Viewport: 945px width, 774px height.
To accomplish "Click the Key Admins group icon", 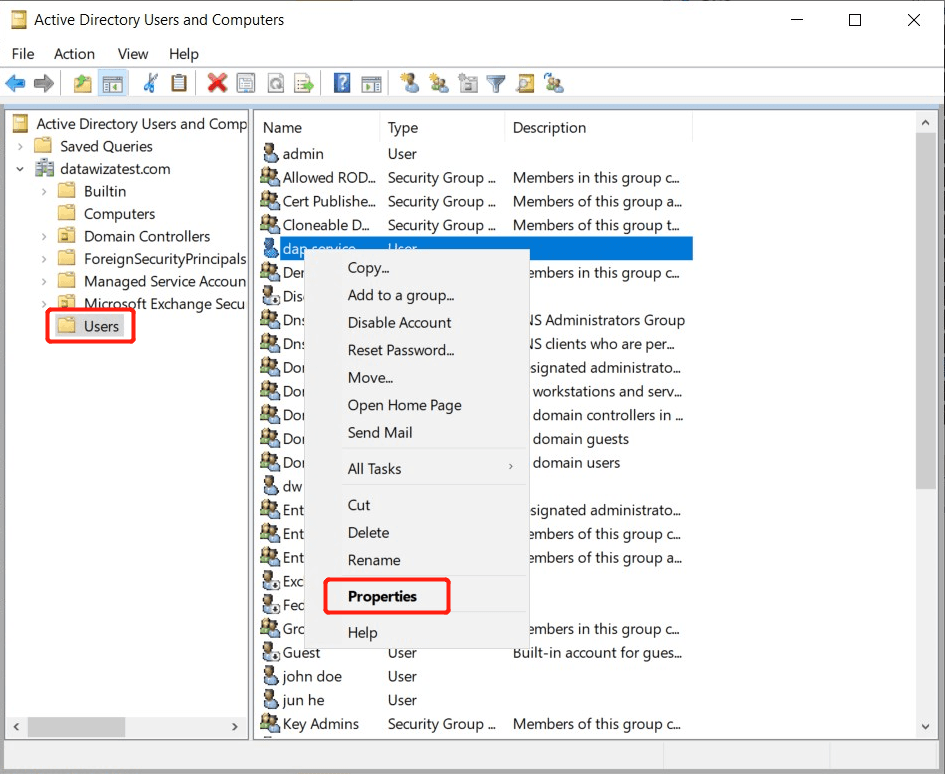I will (270, 723).
